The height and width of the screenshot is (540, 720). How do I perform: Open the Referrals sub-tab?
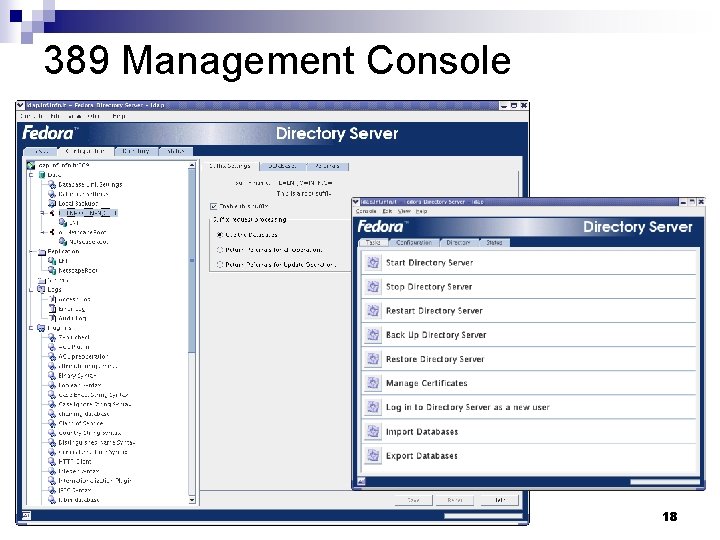(327, 166)
